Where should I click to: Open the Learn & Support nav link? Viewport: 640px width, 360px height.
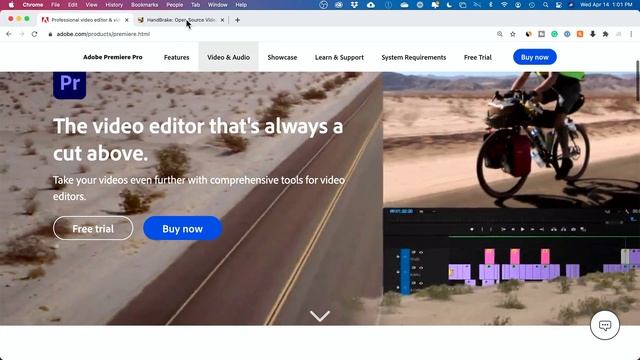[339, 58]
